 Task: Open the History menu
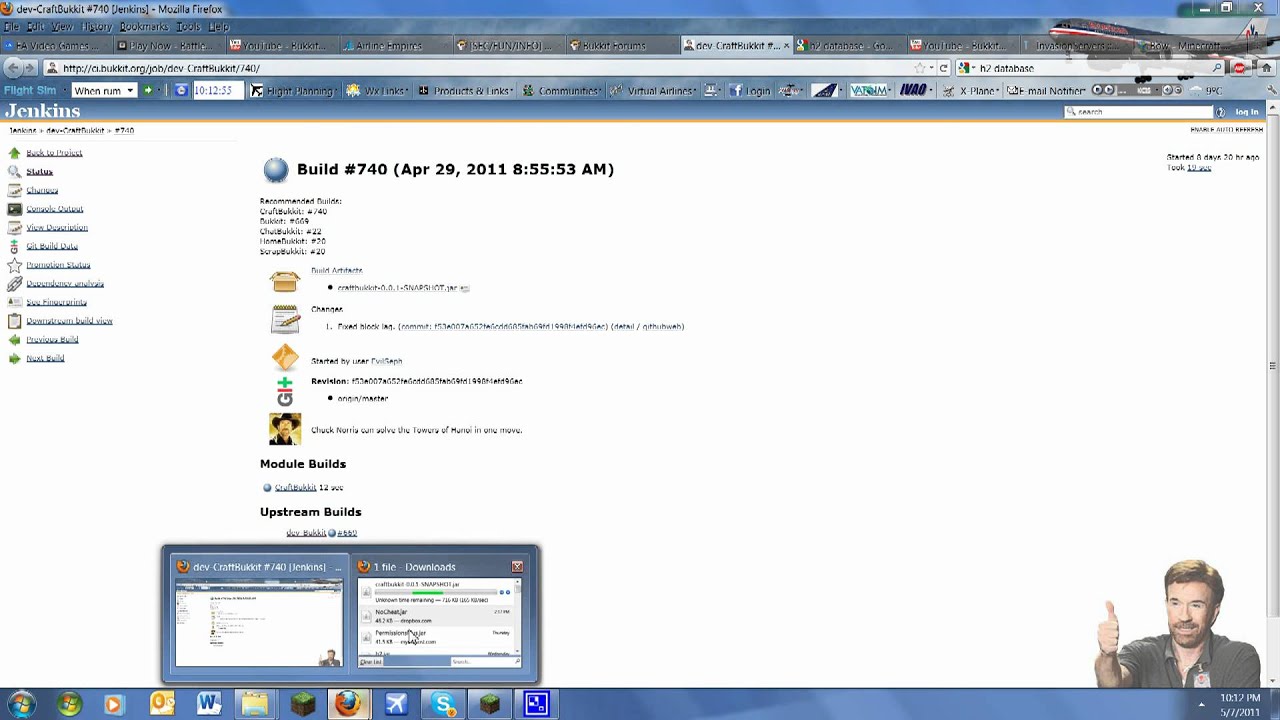click(x=96, y=26)
